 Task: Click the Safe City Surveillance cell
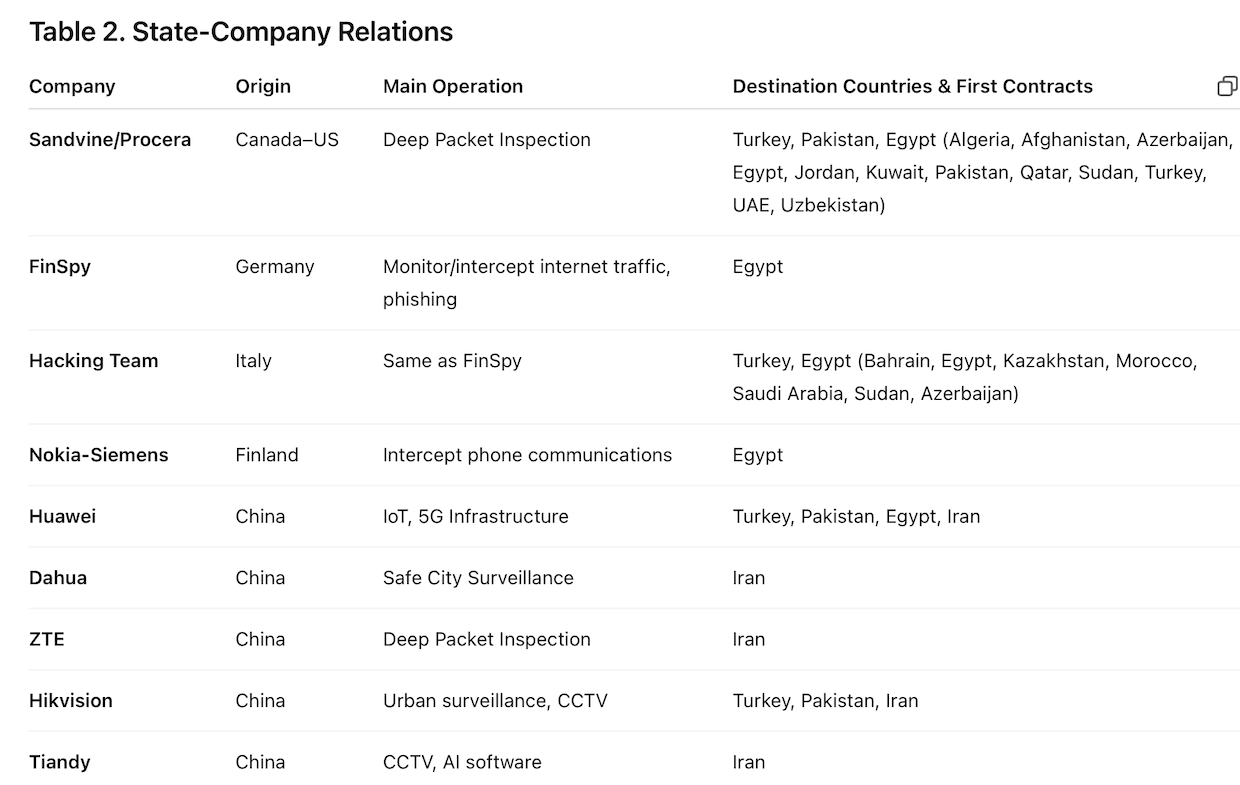pos(478,578)
